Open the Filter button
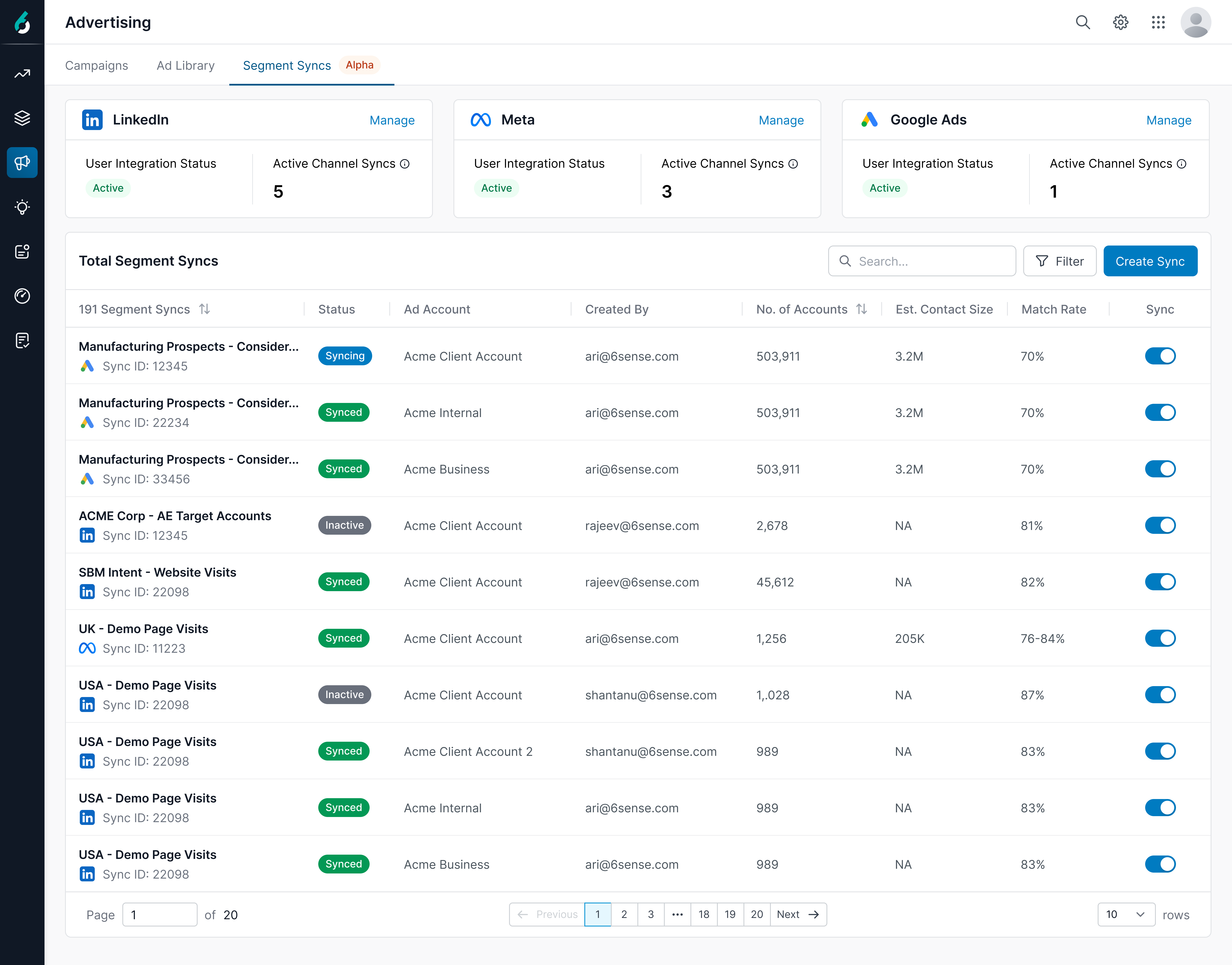The height and width of the screenshot is (965, 1232). pos(1060,261)
